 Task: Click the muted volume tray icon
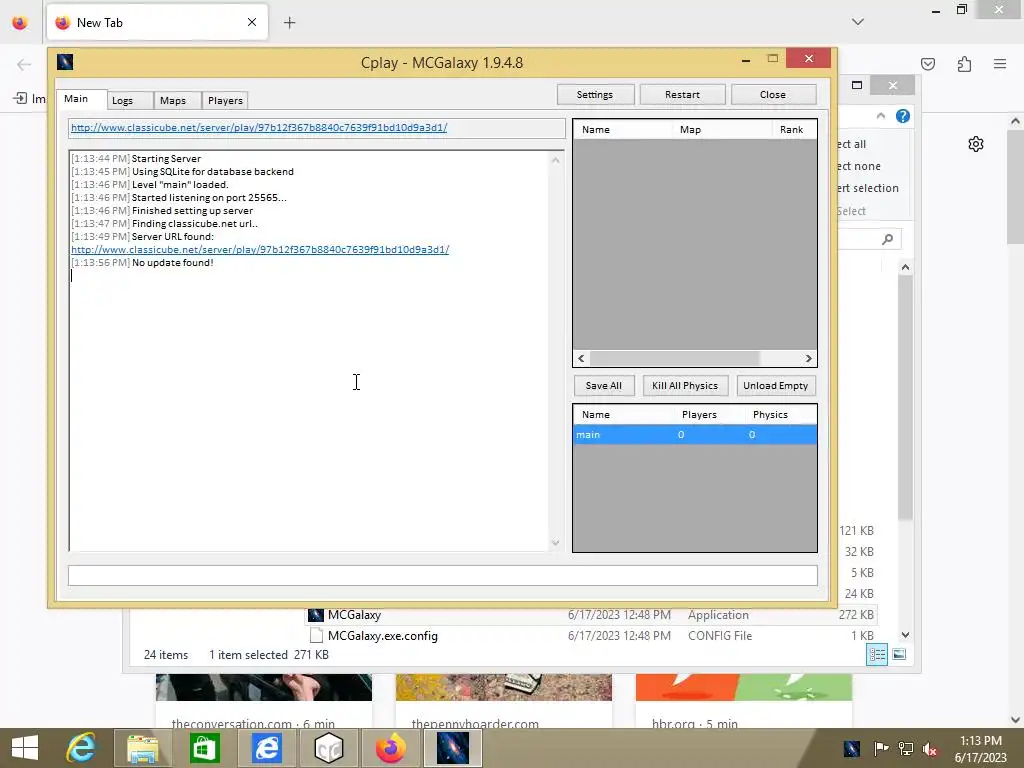(x=930, y=748)
